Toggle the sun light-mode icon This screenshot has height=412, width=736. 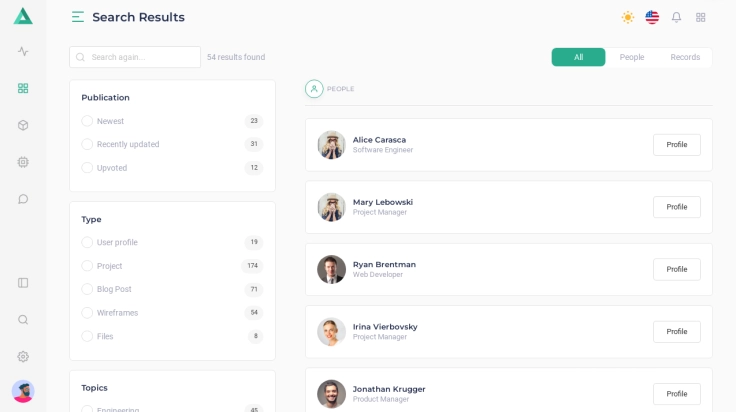(x=628, y=17)
